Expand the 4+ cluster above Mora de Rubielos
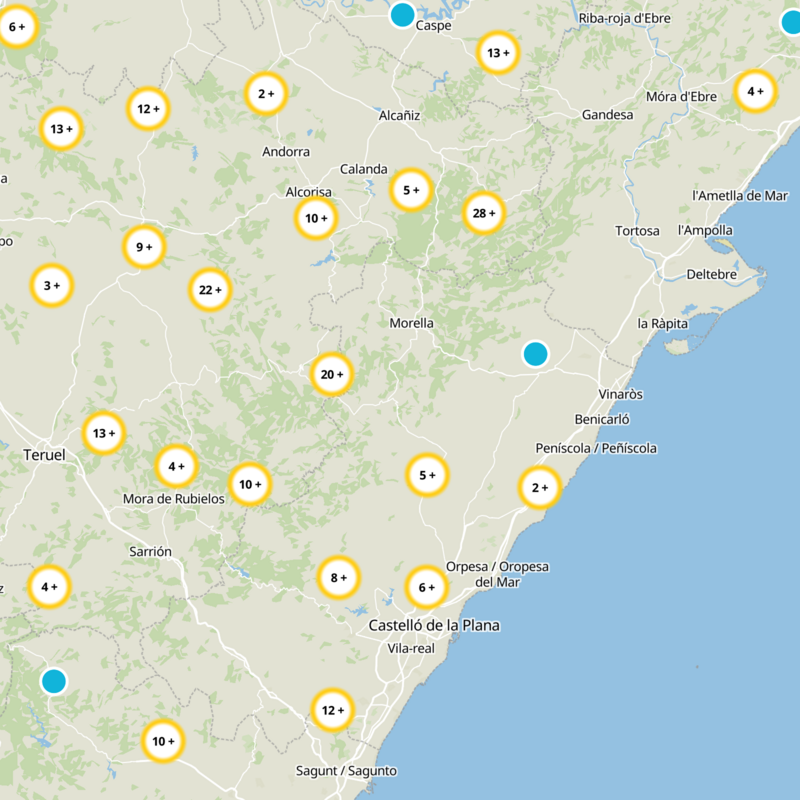Viewport: 800px width, 800px height. pyautogui.click(x=177, y=466)
